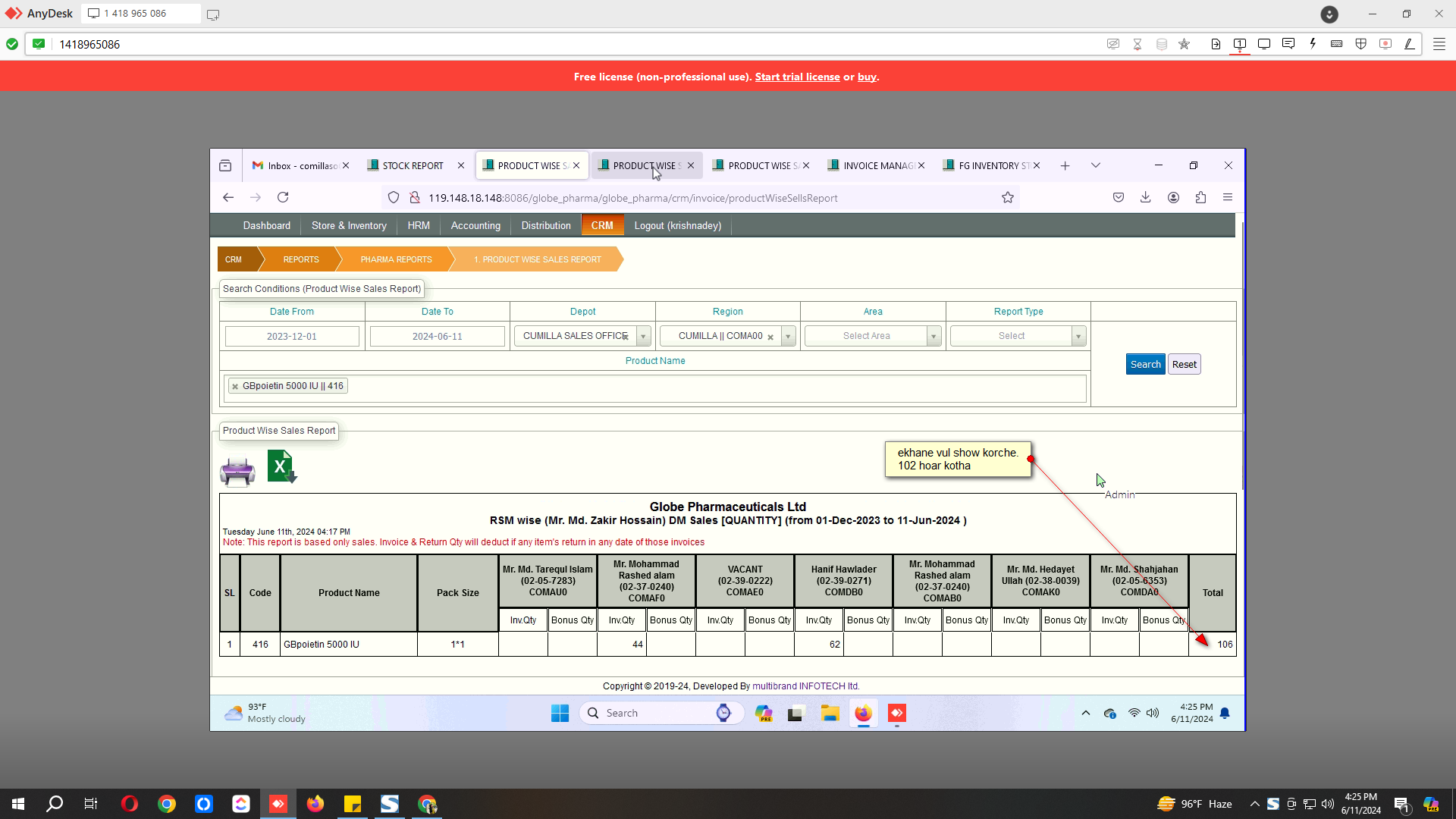Click the printer icon to print report
The height and width of the screenshot is (819, 1456).
click(x=237, y=471)
